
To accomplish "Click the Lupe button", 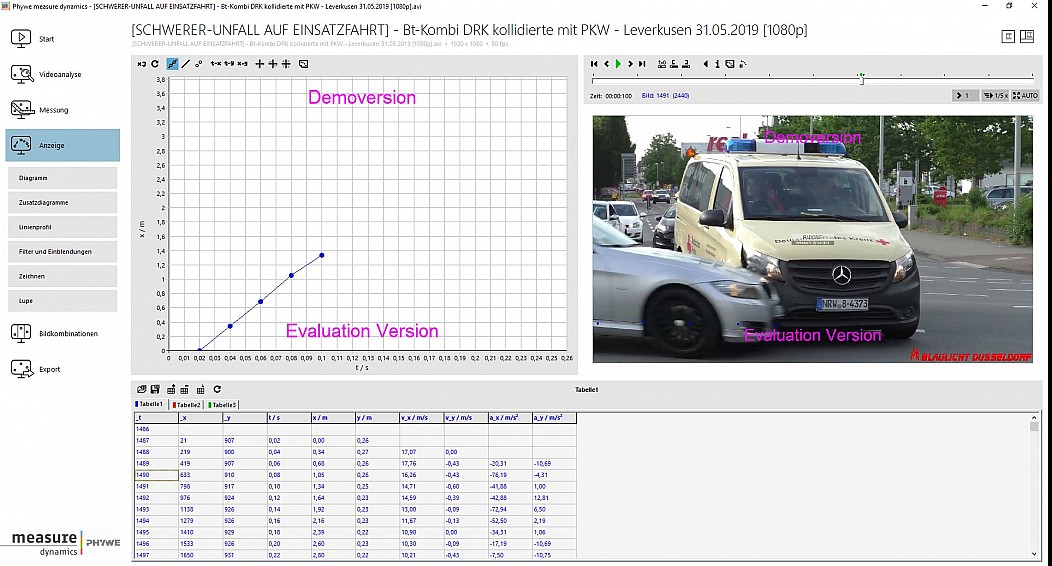I will click(x=62, y=300).
